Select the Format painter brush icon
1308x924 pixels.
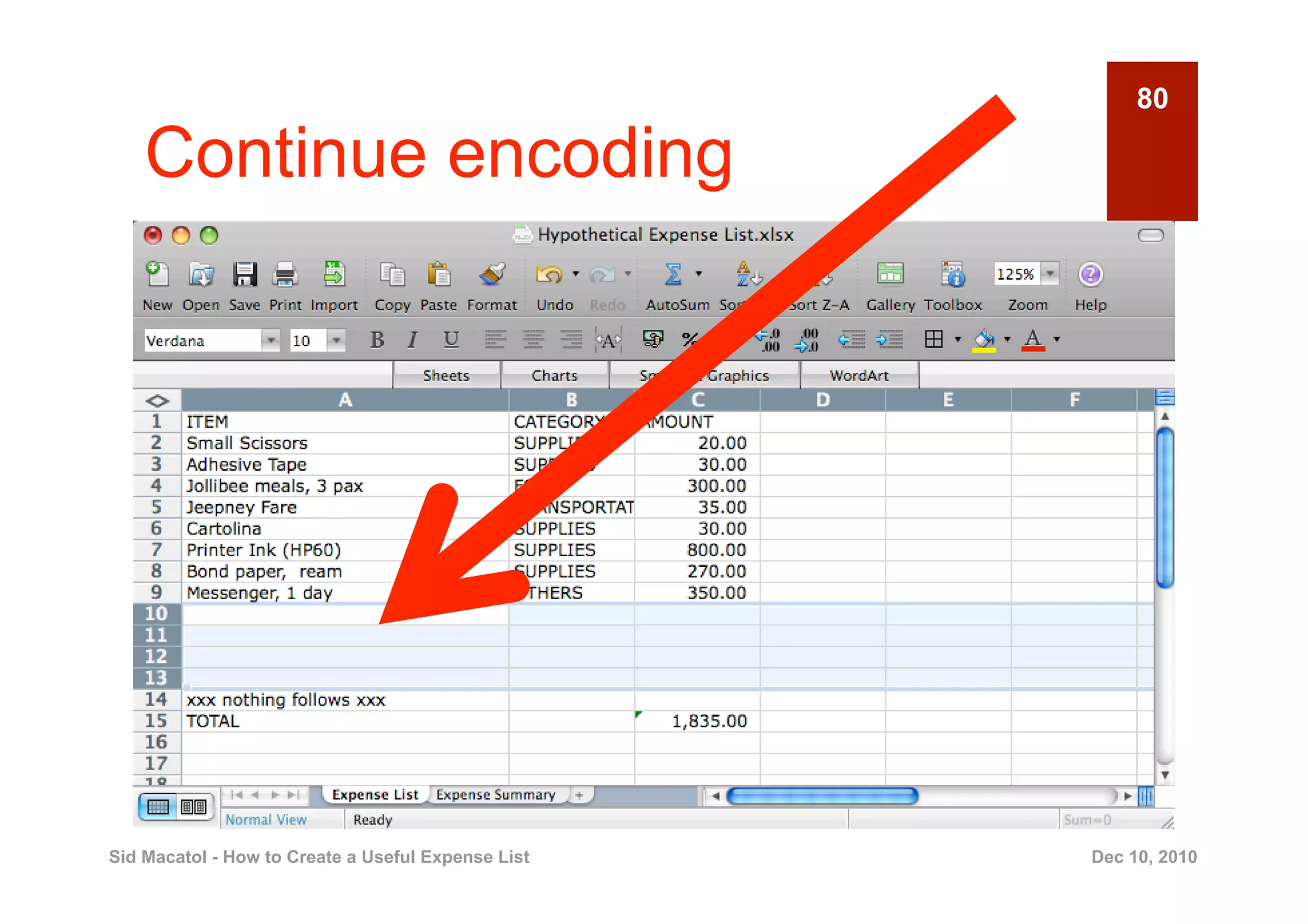tap(492, 275)
